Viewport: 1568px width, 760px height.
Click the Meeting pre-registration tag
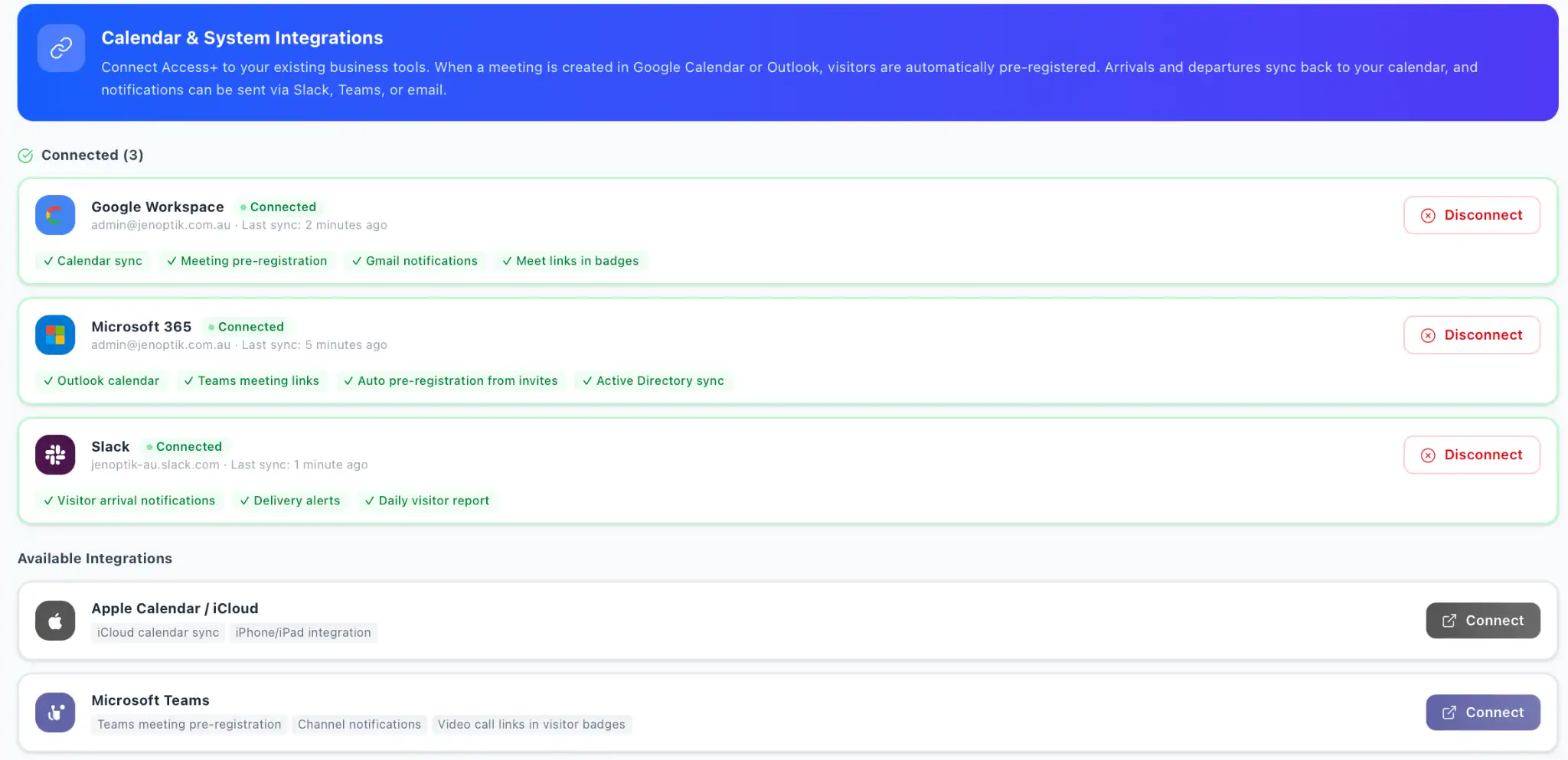247,261
